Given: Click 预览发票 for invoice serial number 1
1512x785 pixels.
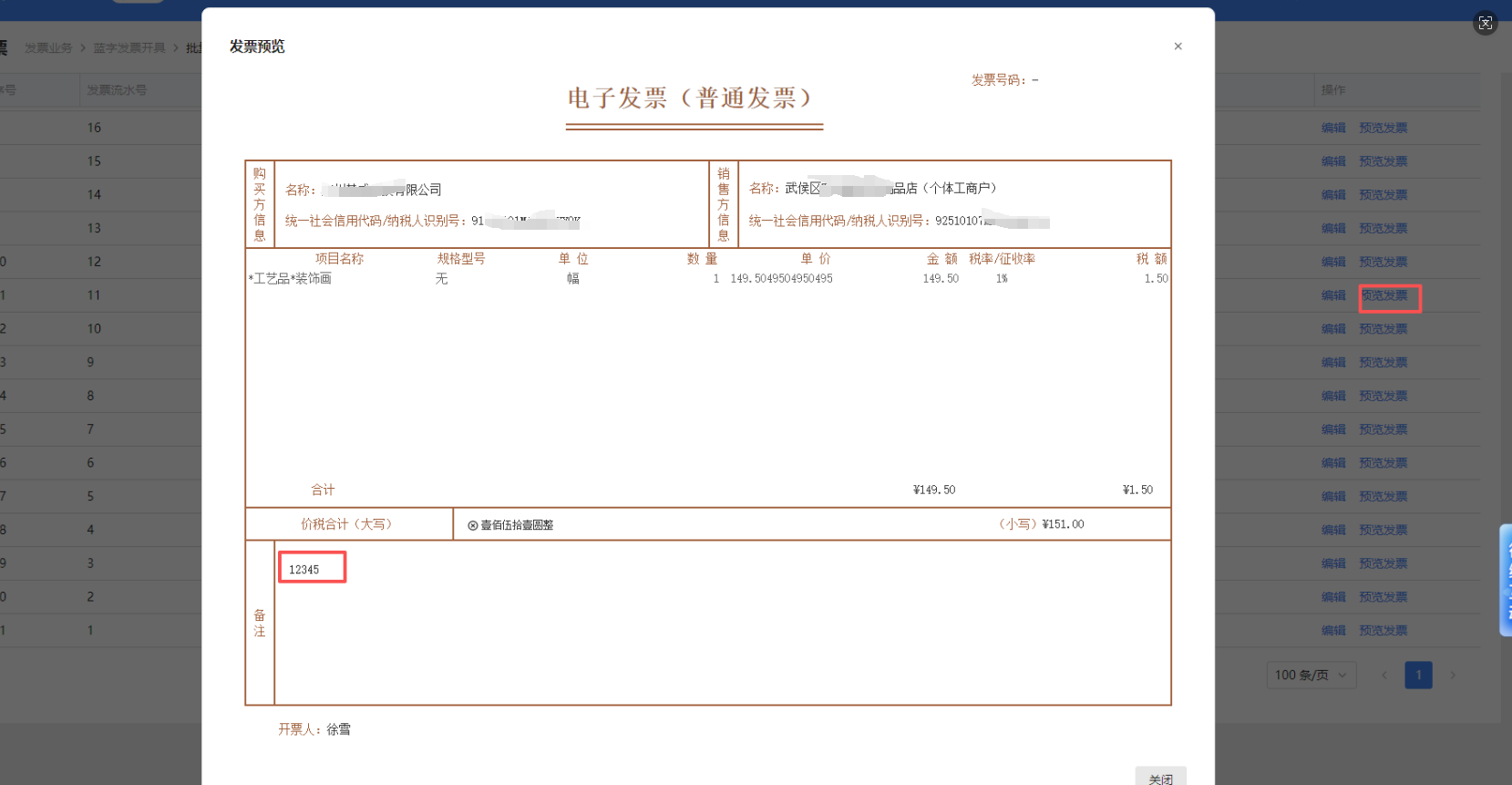Looking at the screenshot, I should (1383, 631).
